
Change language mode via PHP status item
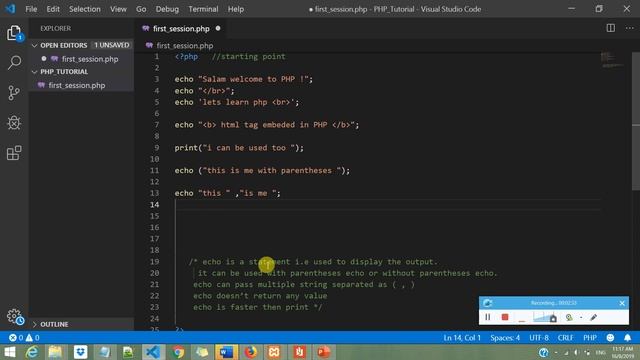[590, 338]
